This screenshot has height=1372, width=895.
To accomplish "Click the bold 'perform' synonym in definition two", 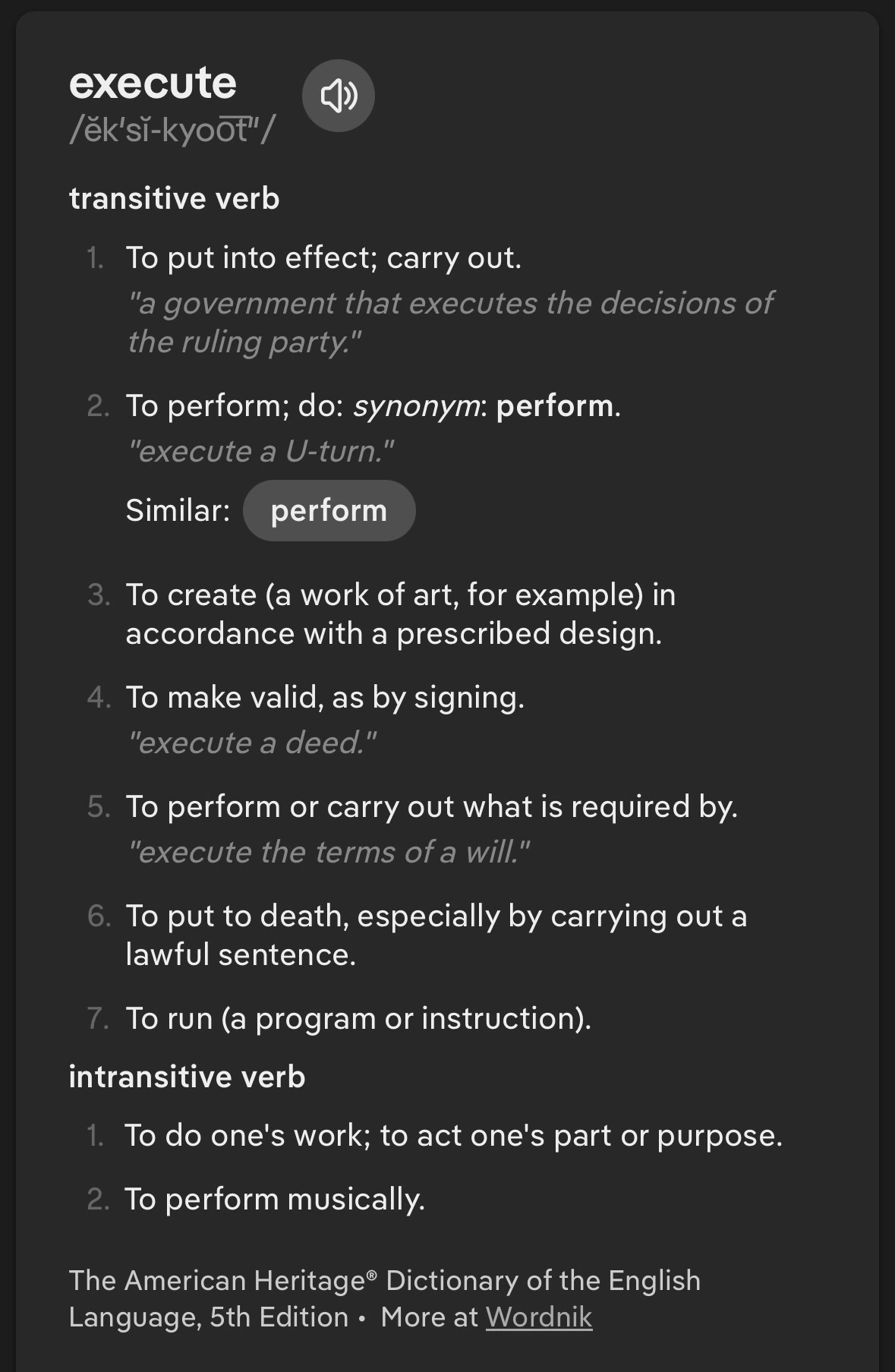I will 554,406.
